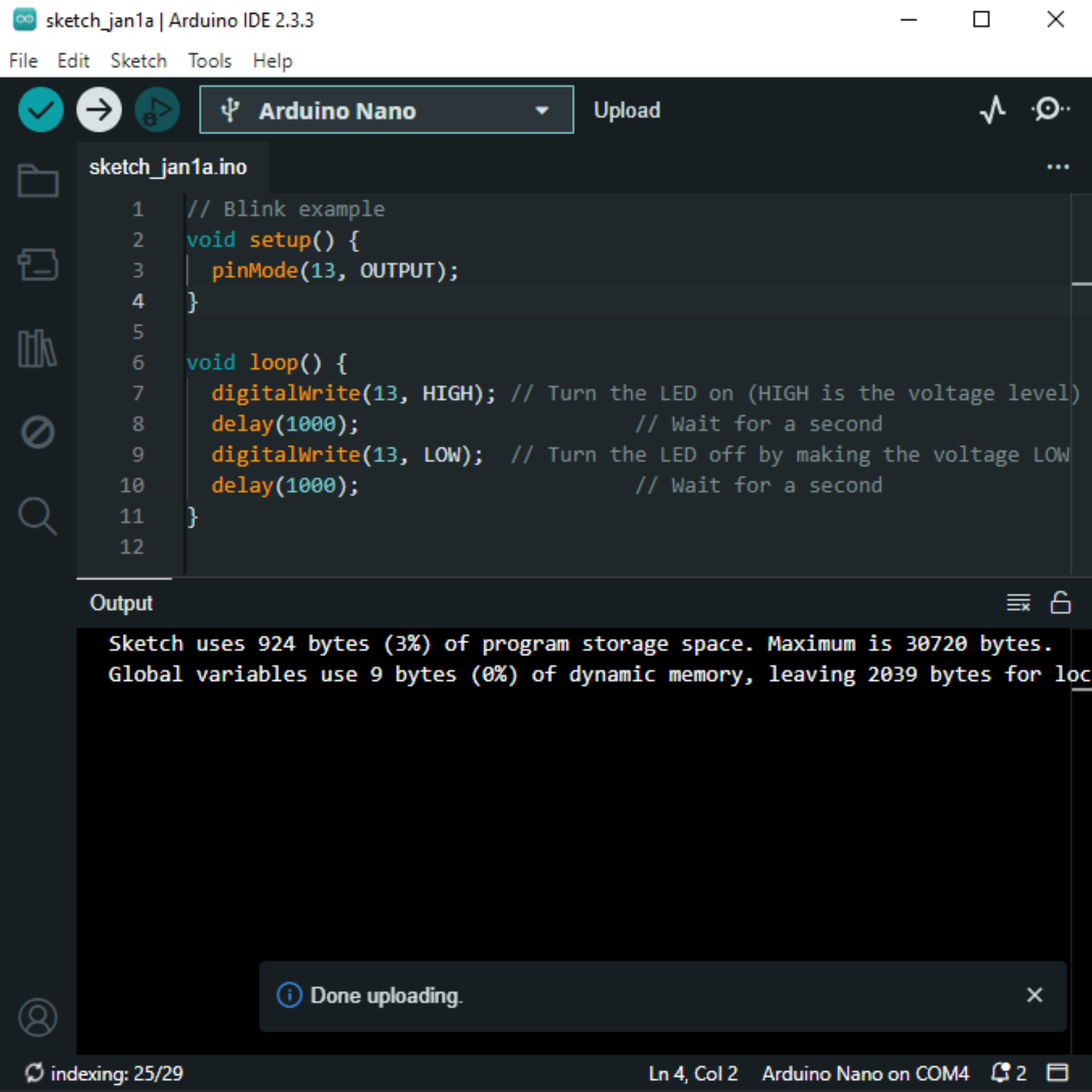Close the Arduino IDE window
Screen dimensions: 1092x1092
tap(1055, 20)
